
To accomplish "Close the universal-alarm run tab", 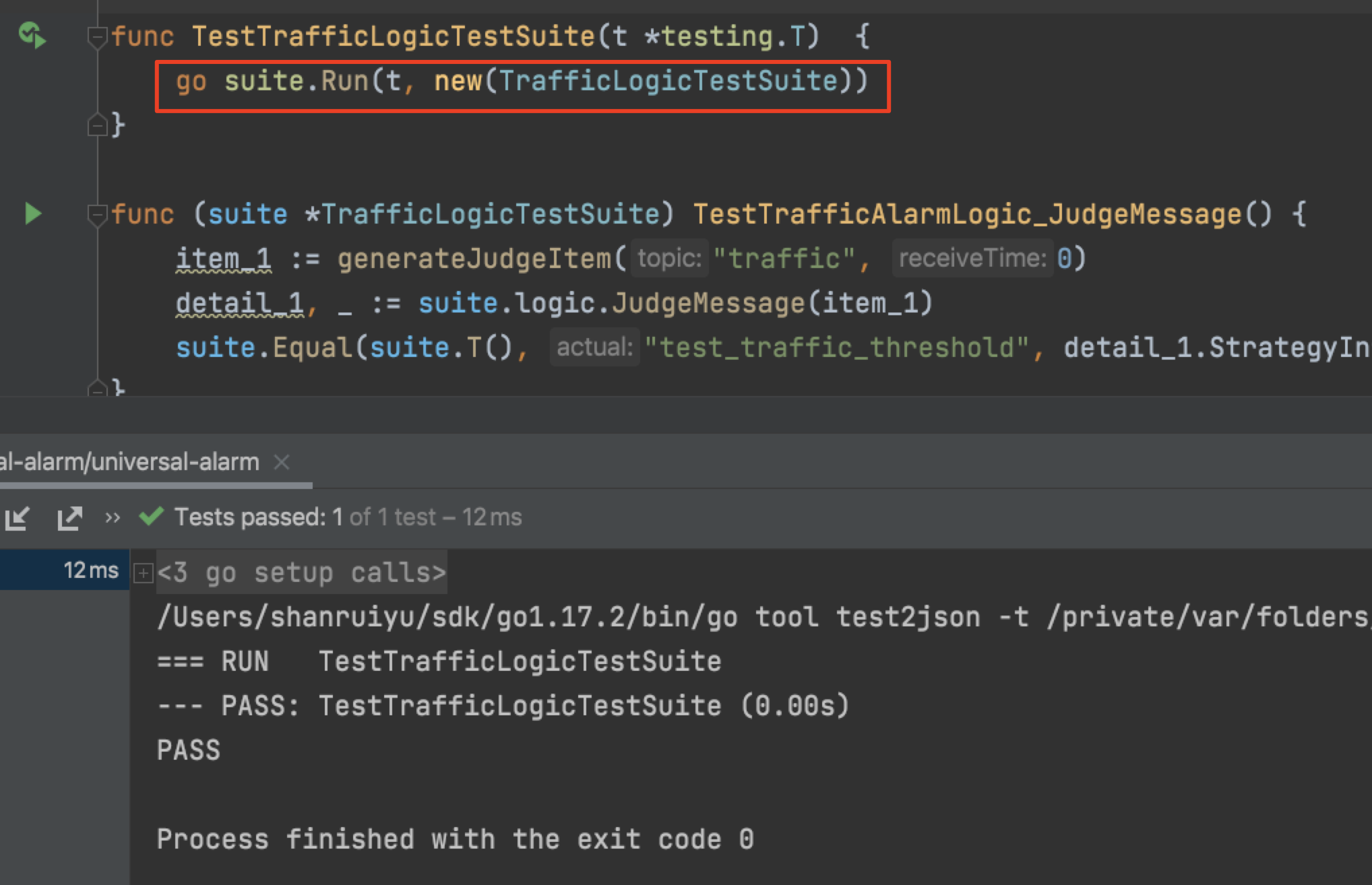I will tap(282, 462).
